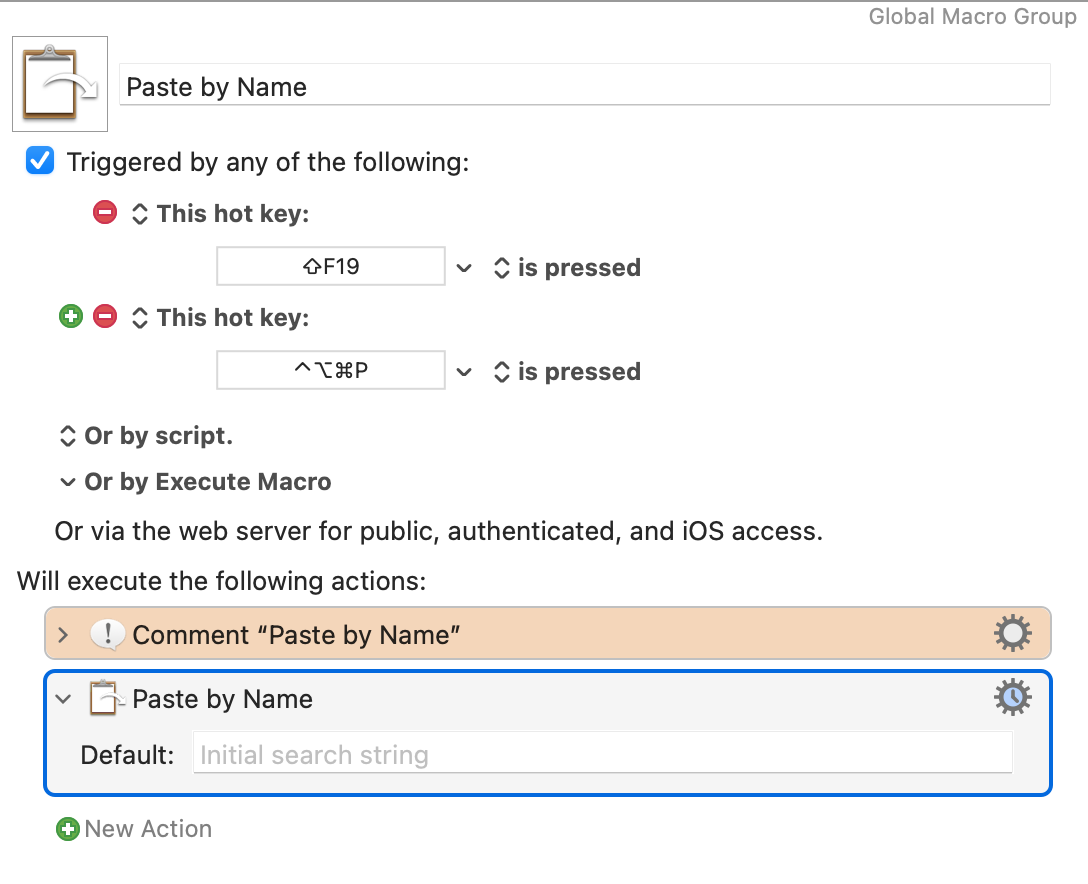The image size is (1088, 884).
Task: Open gear menu for Comment action
Action: tap(1012, 633)
